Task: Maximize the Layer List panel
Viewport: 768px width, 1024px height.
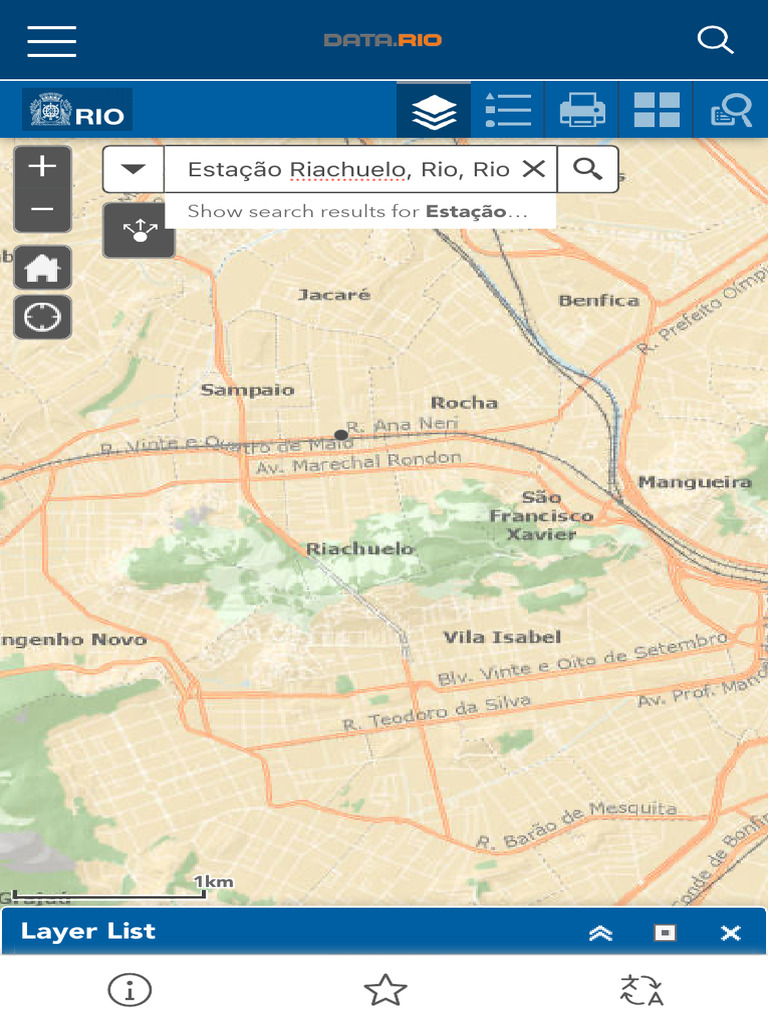Action: click(x=665, y=933)
